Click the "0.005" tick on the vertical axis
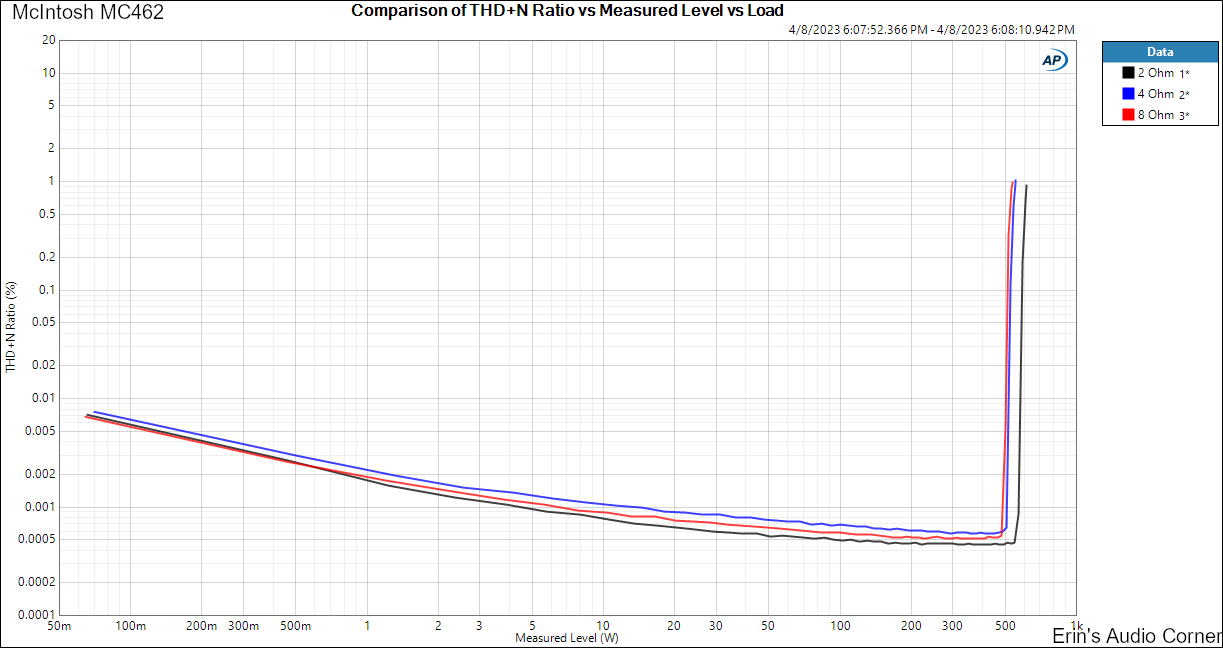The image size is (1223, 648). (x=41, y=431)
